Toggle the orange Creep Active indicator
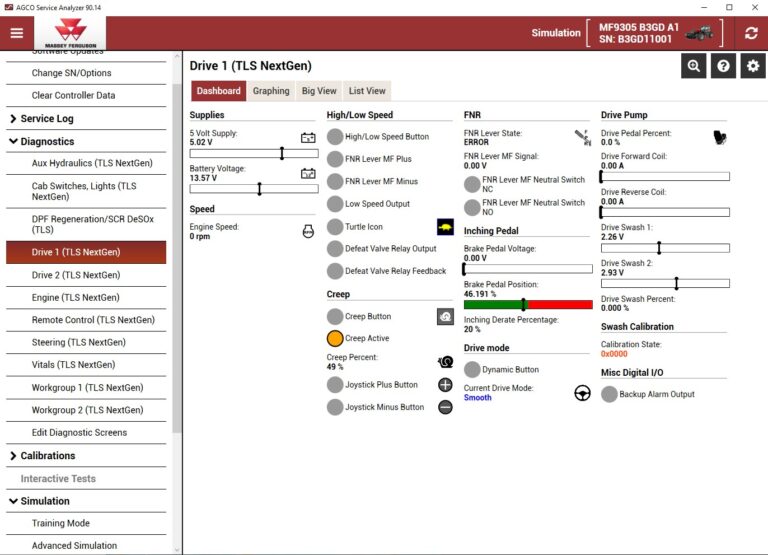 tap(335, 338)
